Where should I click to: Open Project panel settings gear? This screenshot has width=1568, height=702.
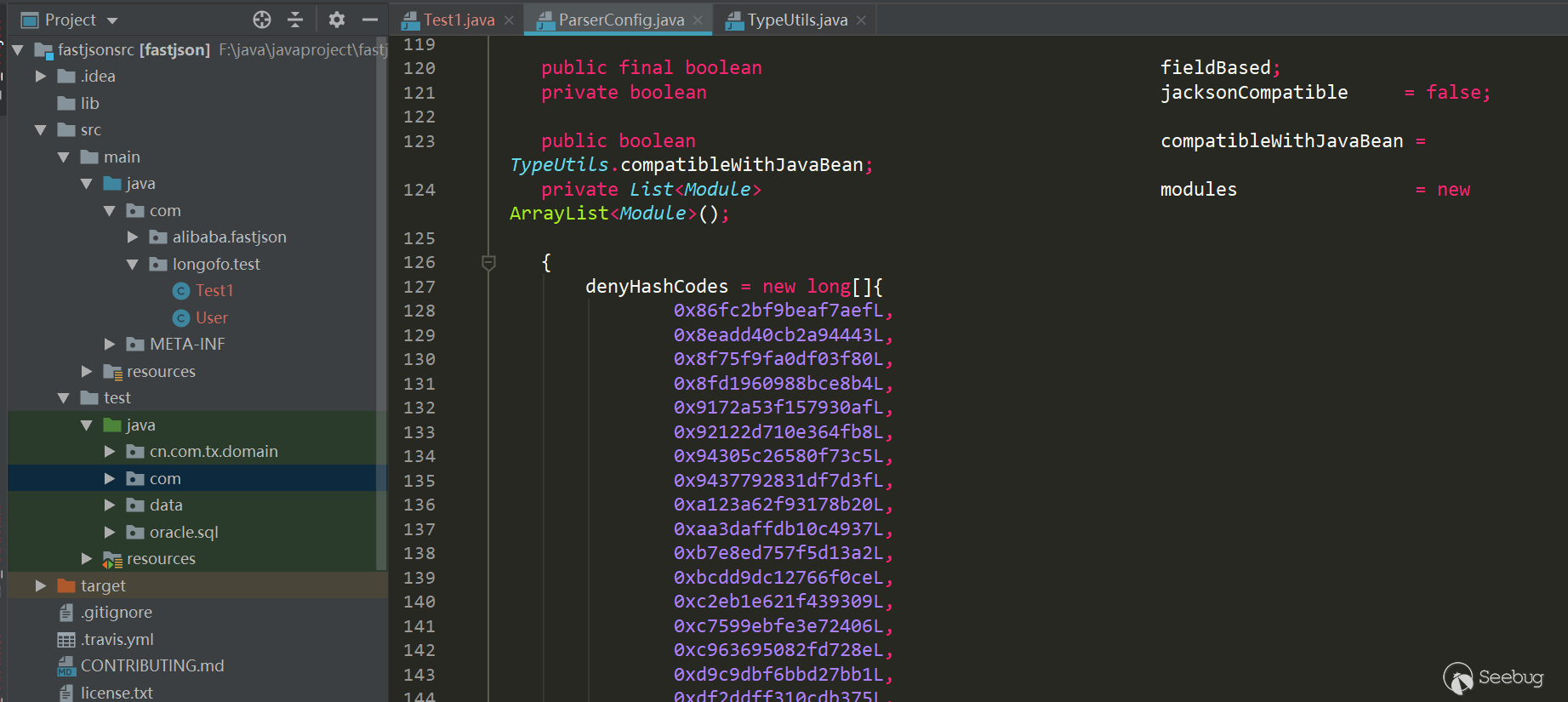click(337, 20)
